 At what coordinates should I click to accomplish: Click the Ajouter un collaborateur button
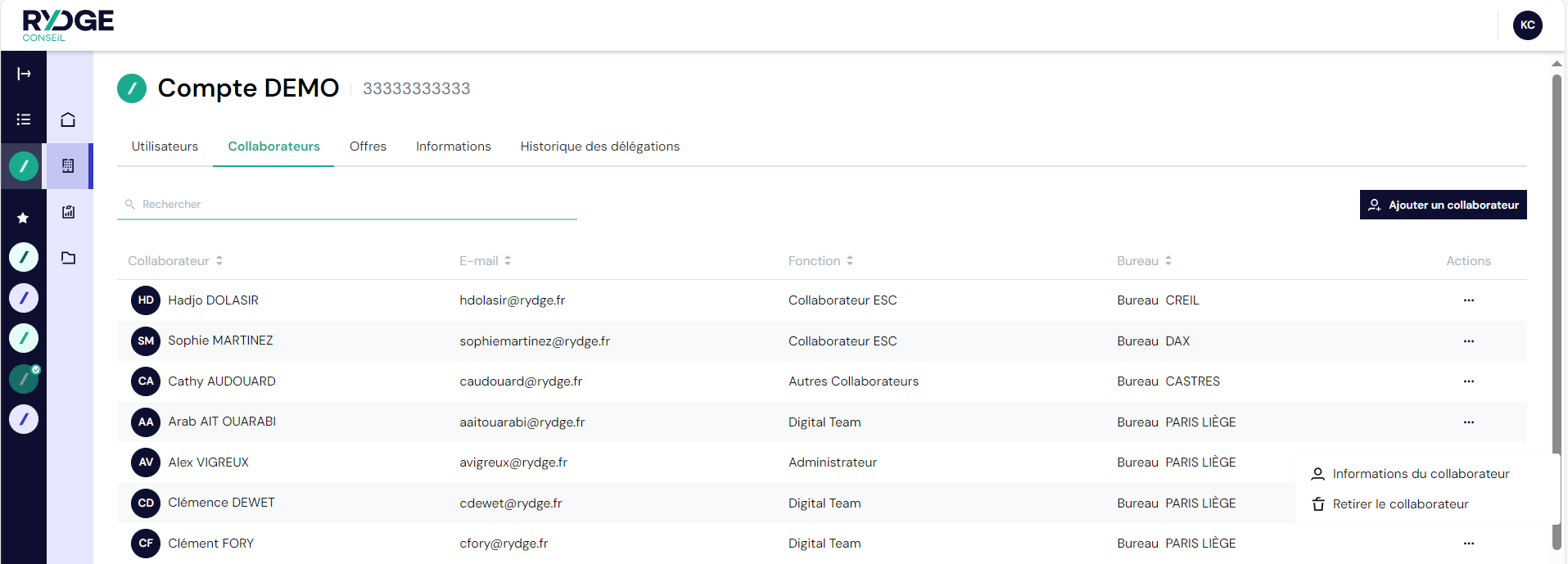[1443, 205]
